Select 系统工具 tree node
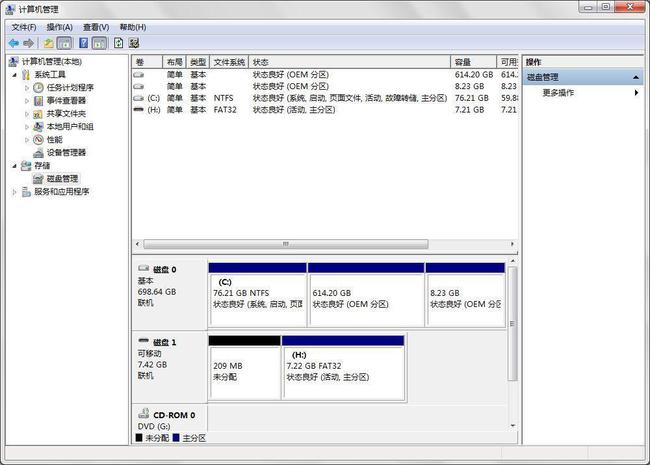 coord(50,75)
